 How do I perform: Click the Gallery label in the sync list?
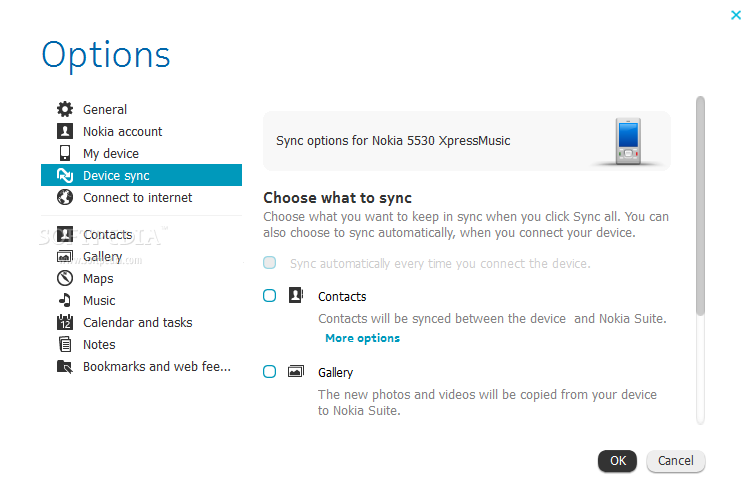click(x=335, y=373)
